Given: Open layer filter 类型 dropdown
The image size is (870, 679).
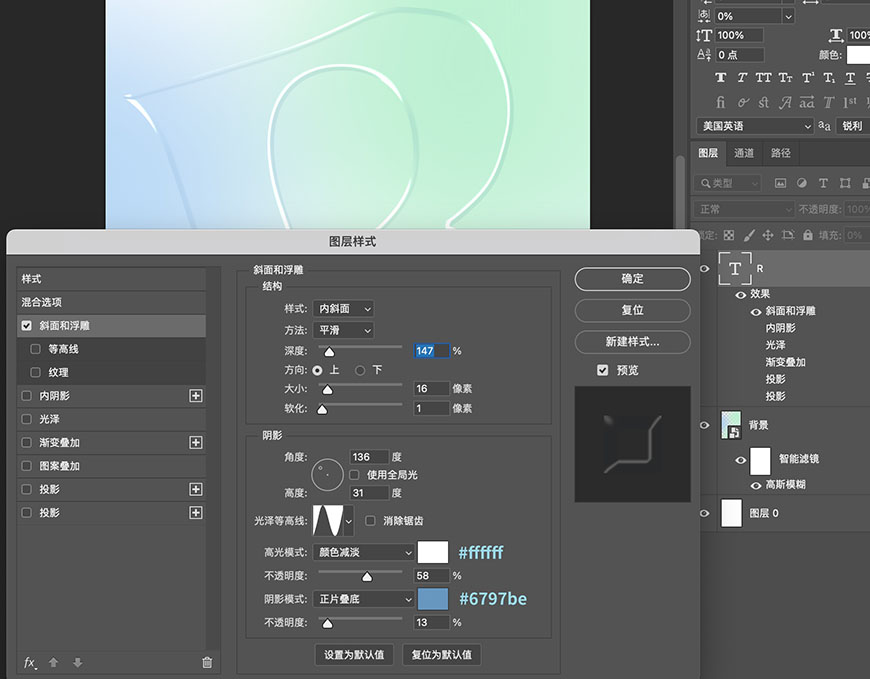Looking at the screenshot, I should point(729,183).
